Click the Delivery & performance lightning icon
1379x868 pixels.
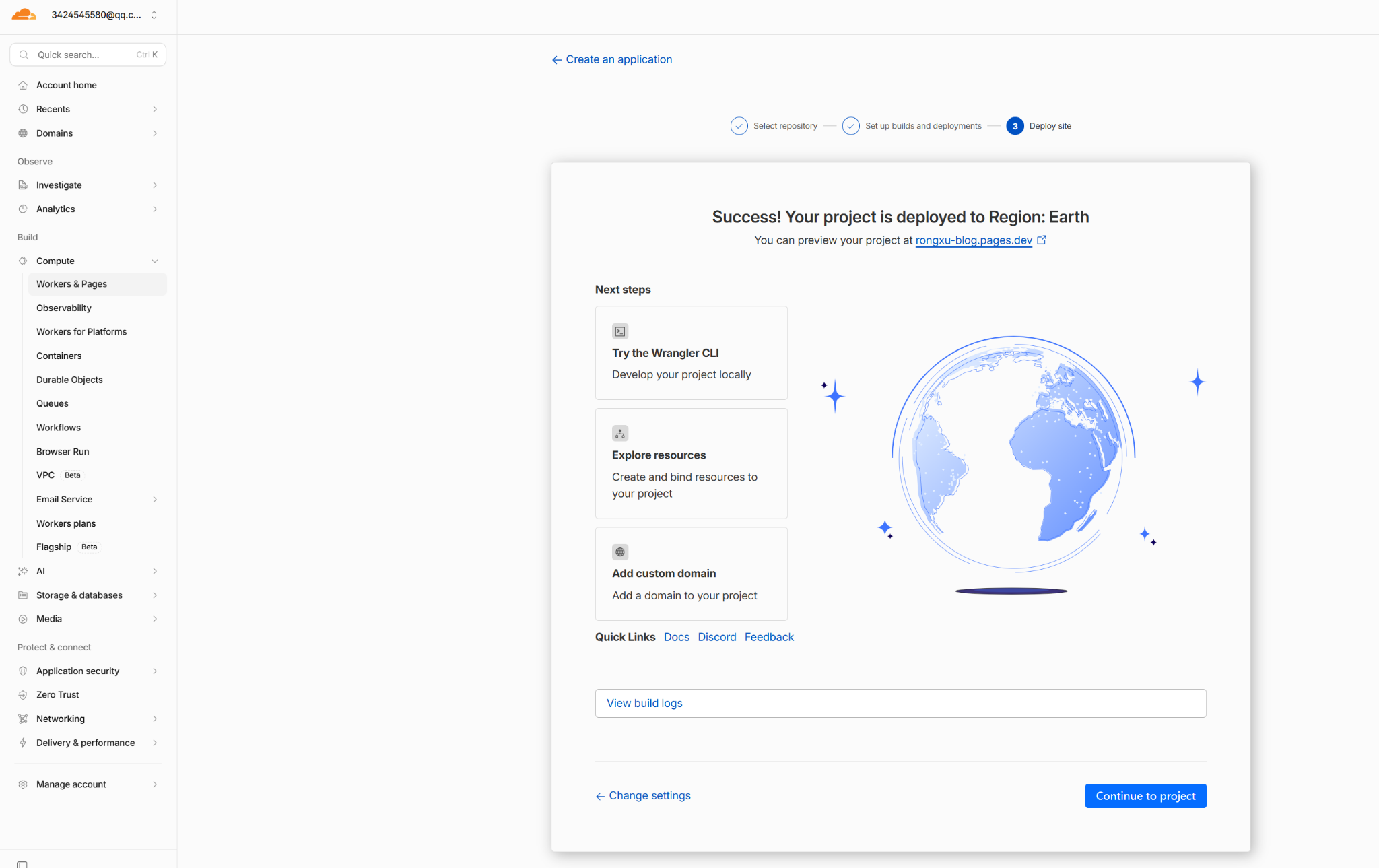click(23, 743)
